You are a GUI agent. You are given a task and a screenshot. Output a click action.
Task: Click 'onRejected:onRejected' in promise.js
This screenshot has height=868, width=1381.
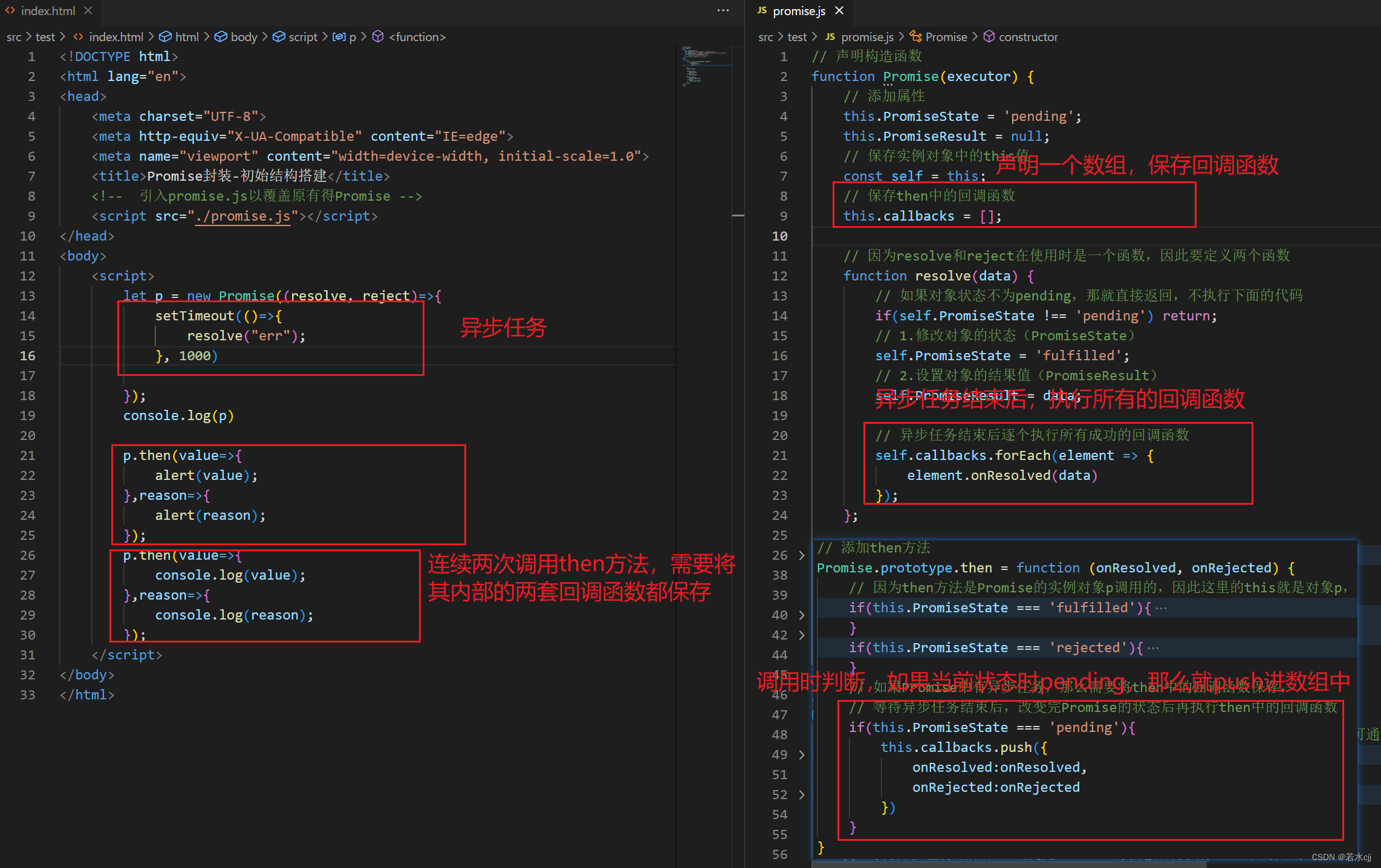(x=996, y=788)
